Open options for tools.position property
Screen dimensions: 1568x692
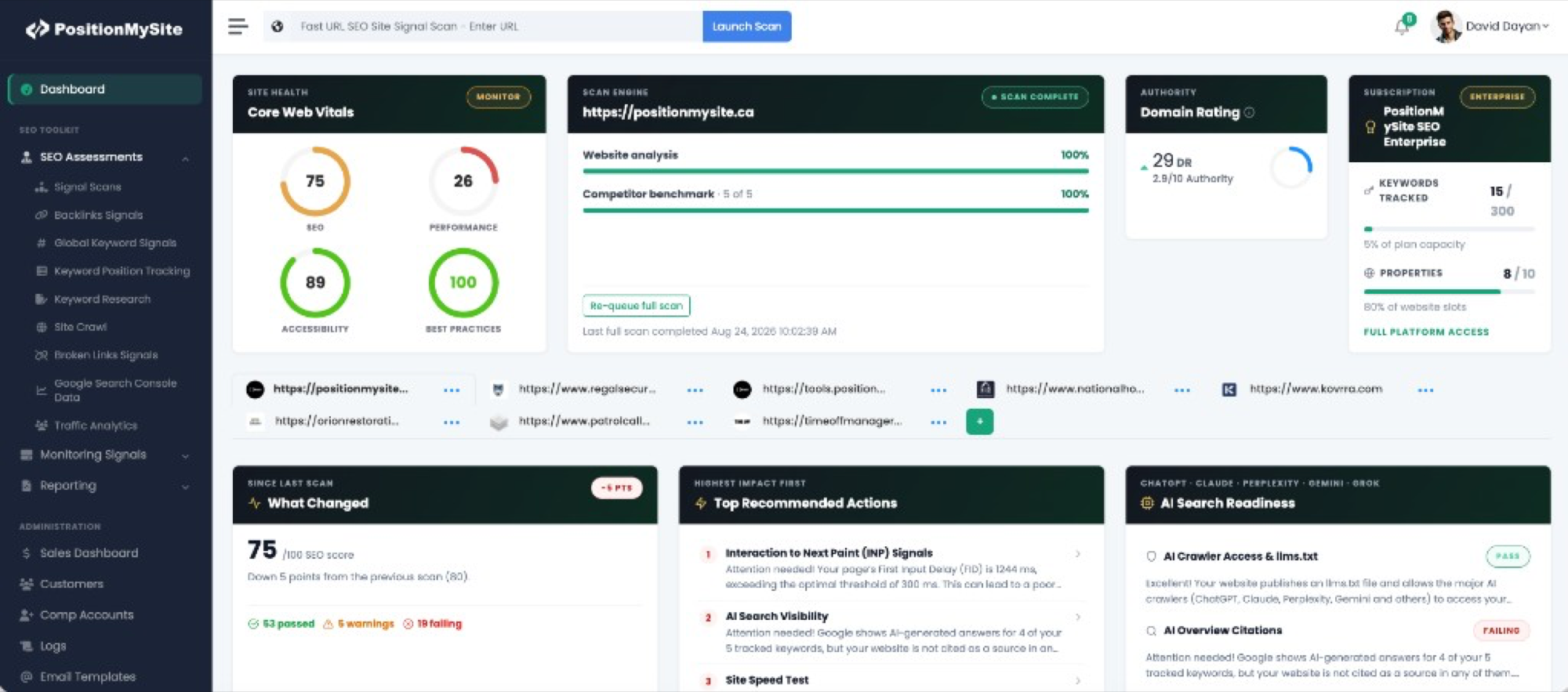coord(938,389)
